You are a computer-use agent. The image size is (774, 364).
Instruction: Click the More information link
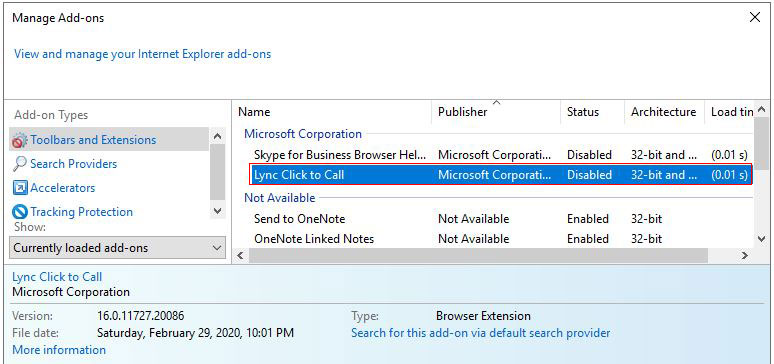click(x=59, y=350)
